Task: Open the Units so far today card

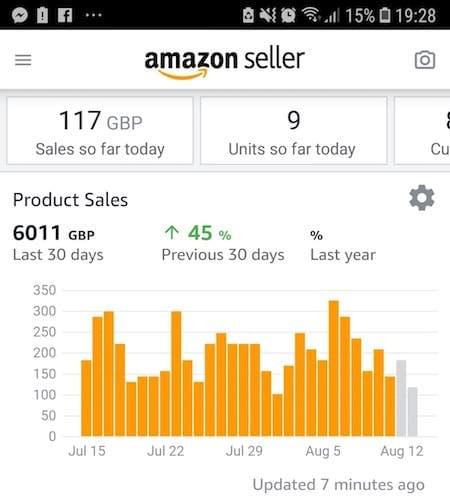Action: [294, 131]
